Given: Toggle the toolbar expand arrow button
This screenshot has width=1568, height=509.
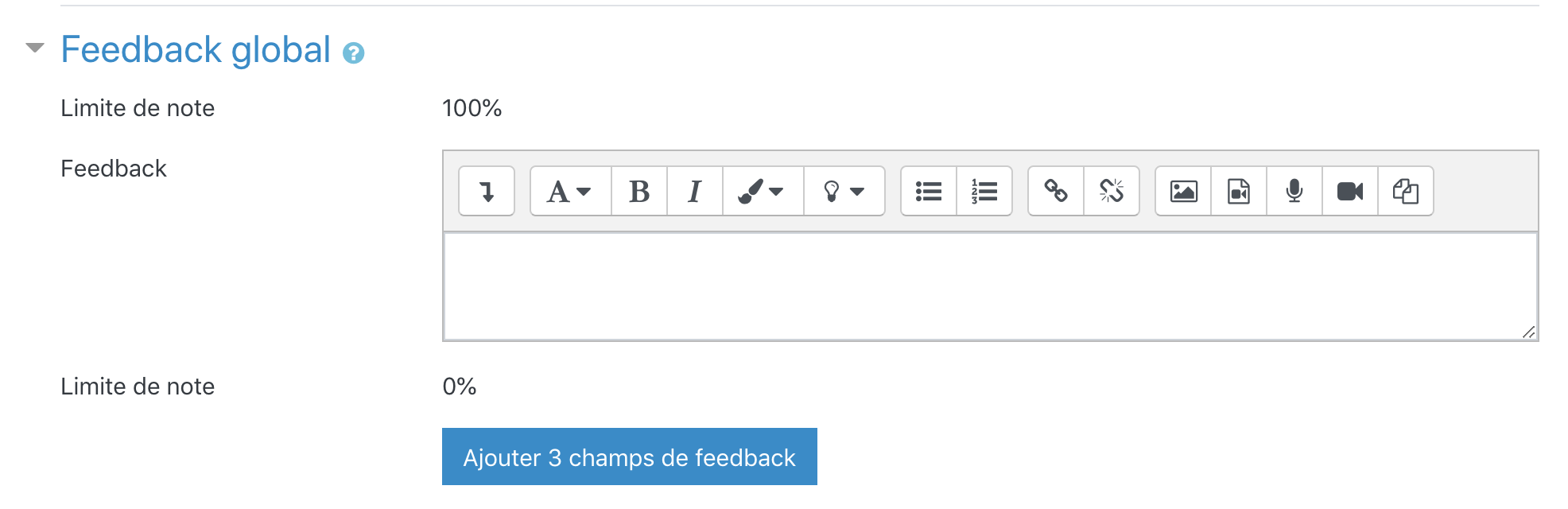Looking at the screenshot, I should 487,191.
